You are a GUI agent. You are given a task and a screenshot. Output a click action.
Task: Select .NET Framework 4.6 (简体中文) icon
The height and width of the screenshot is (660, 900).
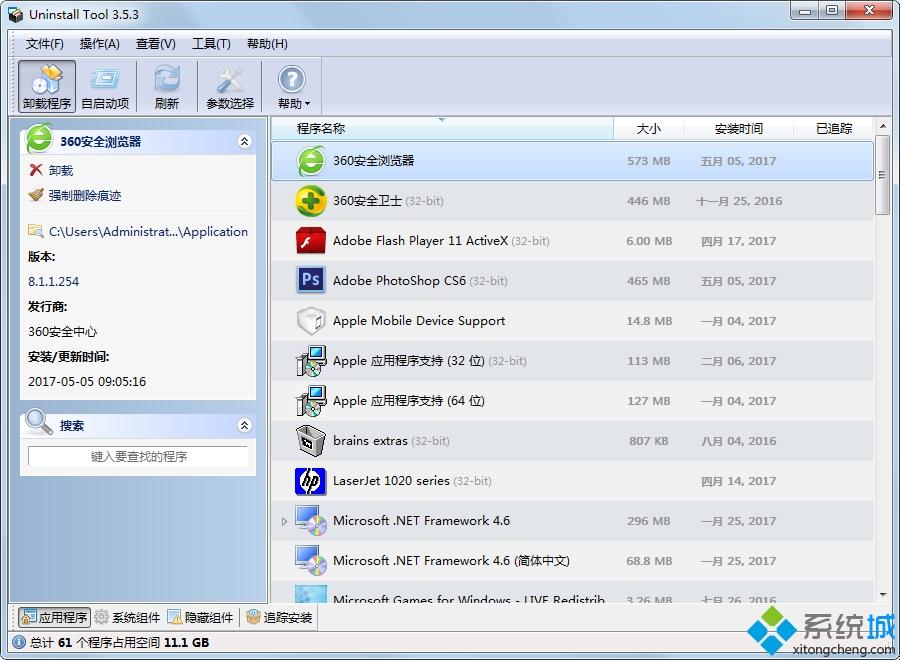[311, 560]
